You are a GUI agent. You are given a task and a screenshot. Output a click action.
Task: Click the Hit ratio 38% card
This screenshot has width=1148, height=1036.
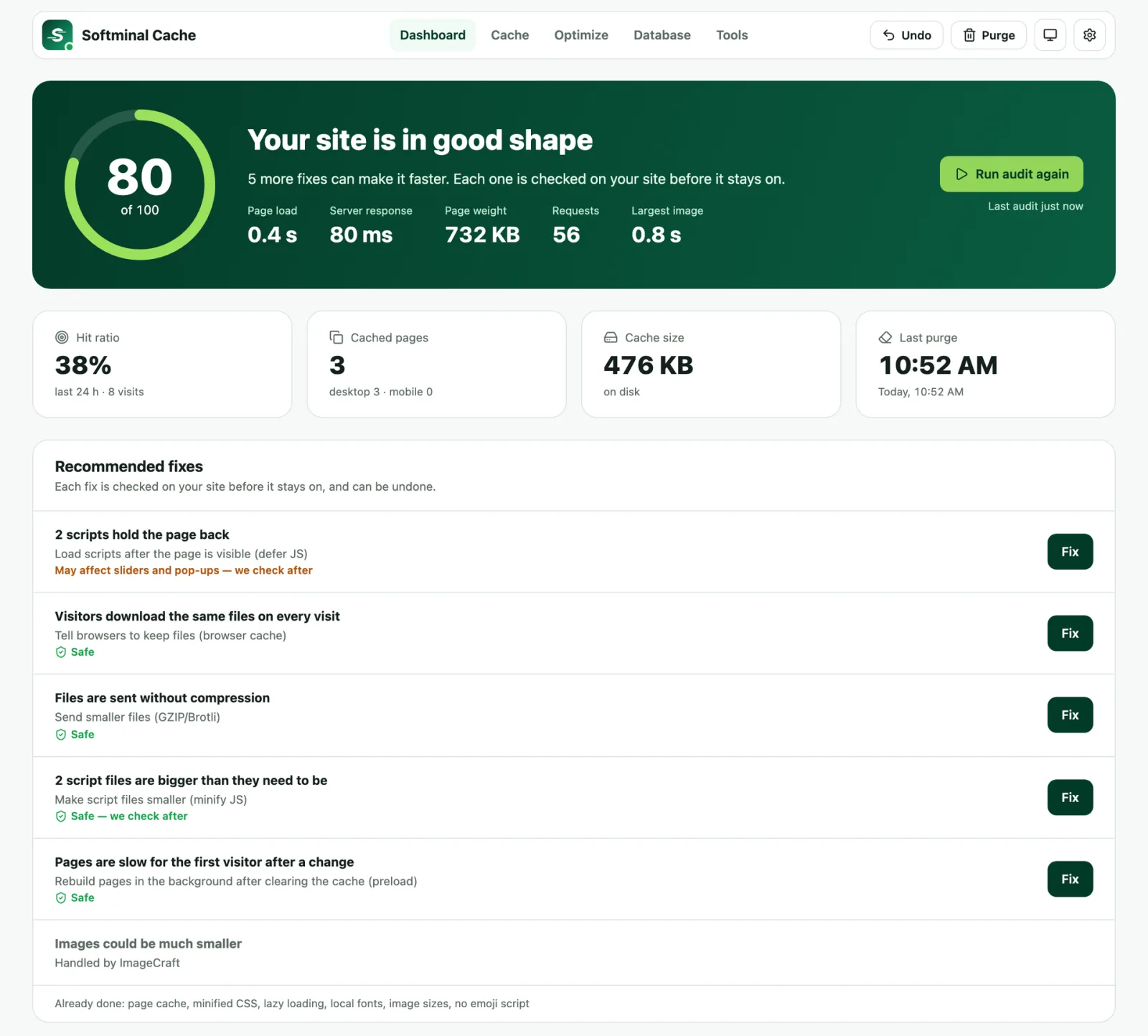click(162, 364)
